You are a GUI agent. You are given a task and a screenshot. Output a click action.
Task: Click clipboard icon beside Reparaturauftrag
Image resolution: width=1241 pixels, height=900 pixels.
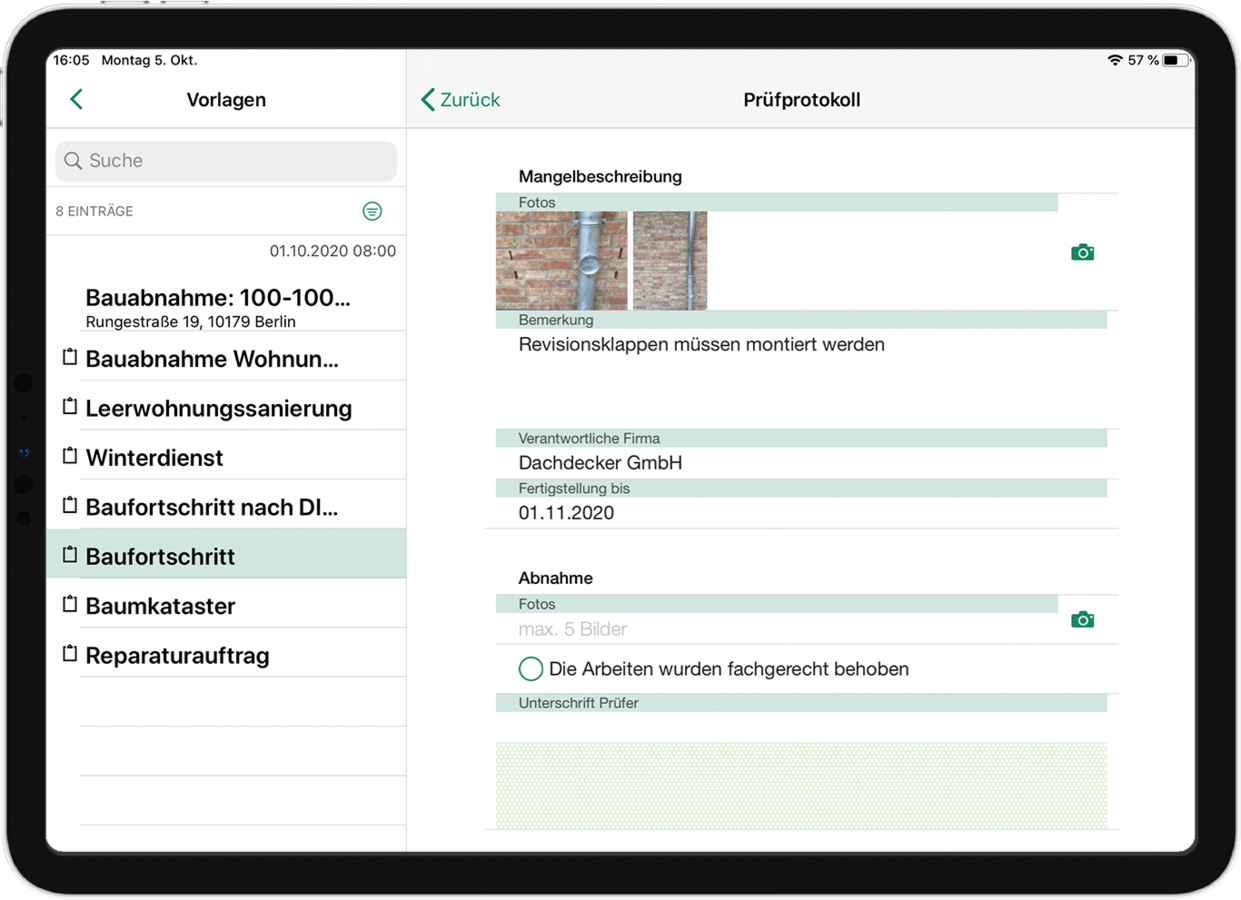coord(70,654)
